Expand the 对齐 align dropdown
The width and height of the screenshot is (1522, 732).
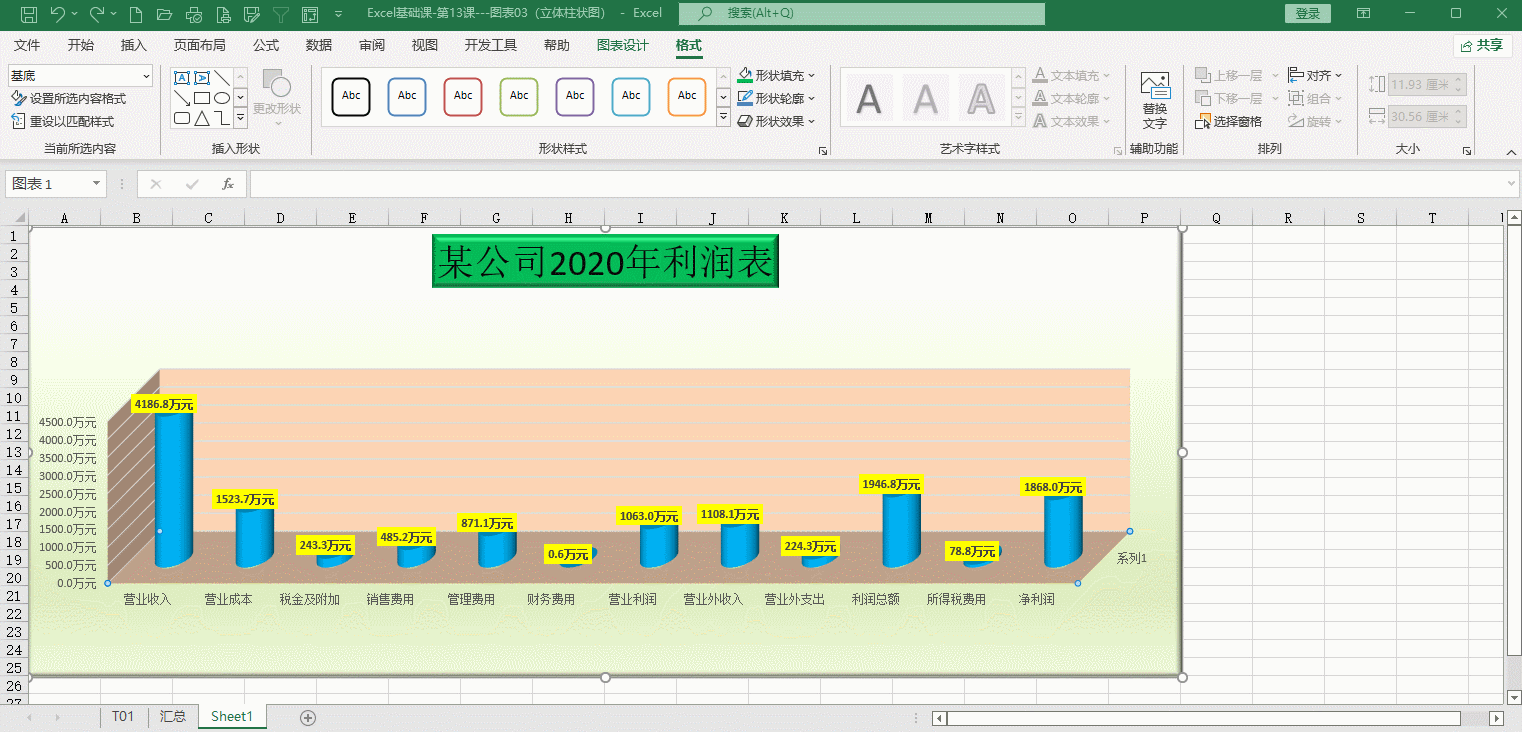coord(1339,76)
